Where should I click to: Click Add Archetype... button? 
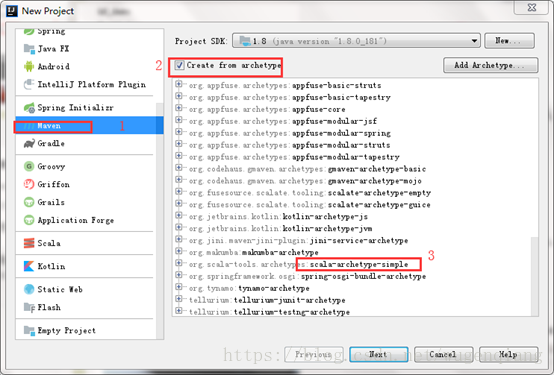491,65
